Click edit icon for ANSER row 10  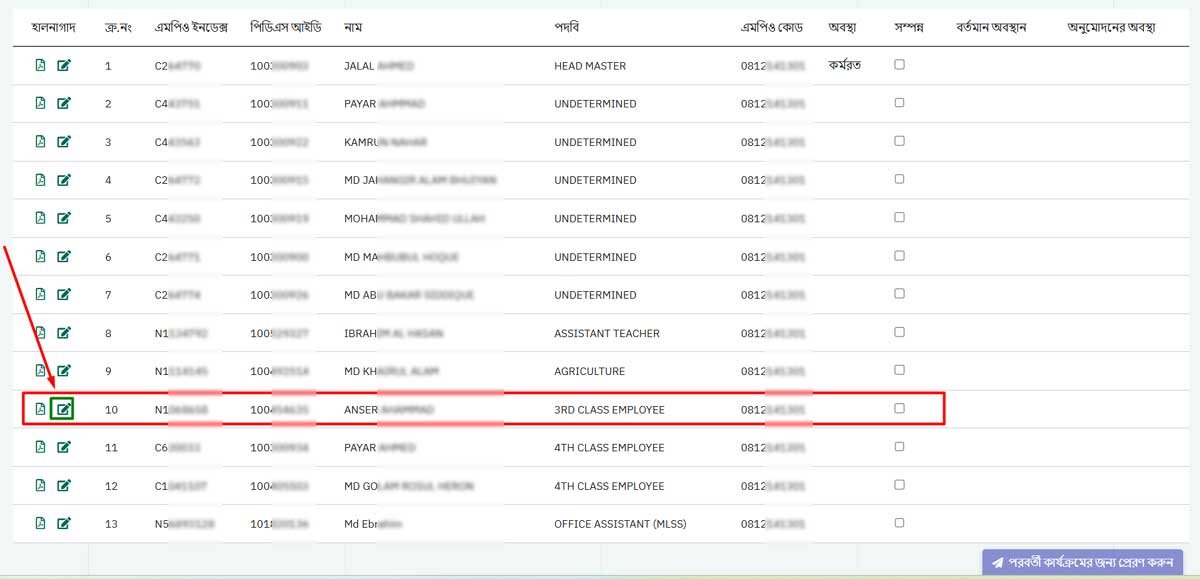tap(64, 409)
